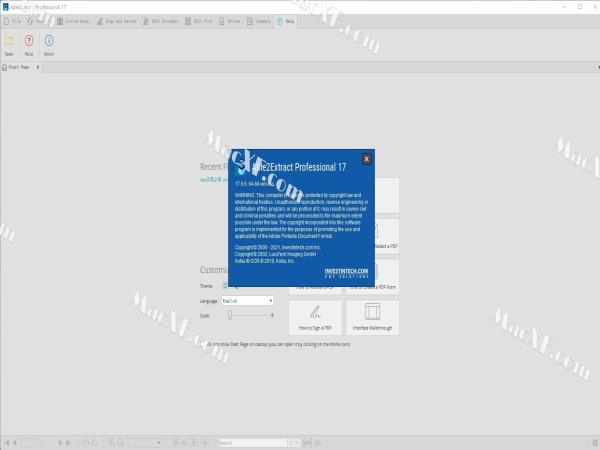
Task: Click the zoom in icon in bottom bar
Action: (120, 443)
